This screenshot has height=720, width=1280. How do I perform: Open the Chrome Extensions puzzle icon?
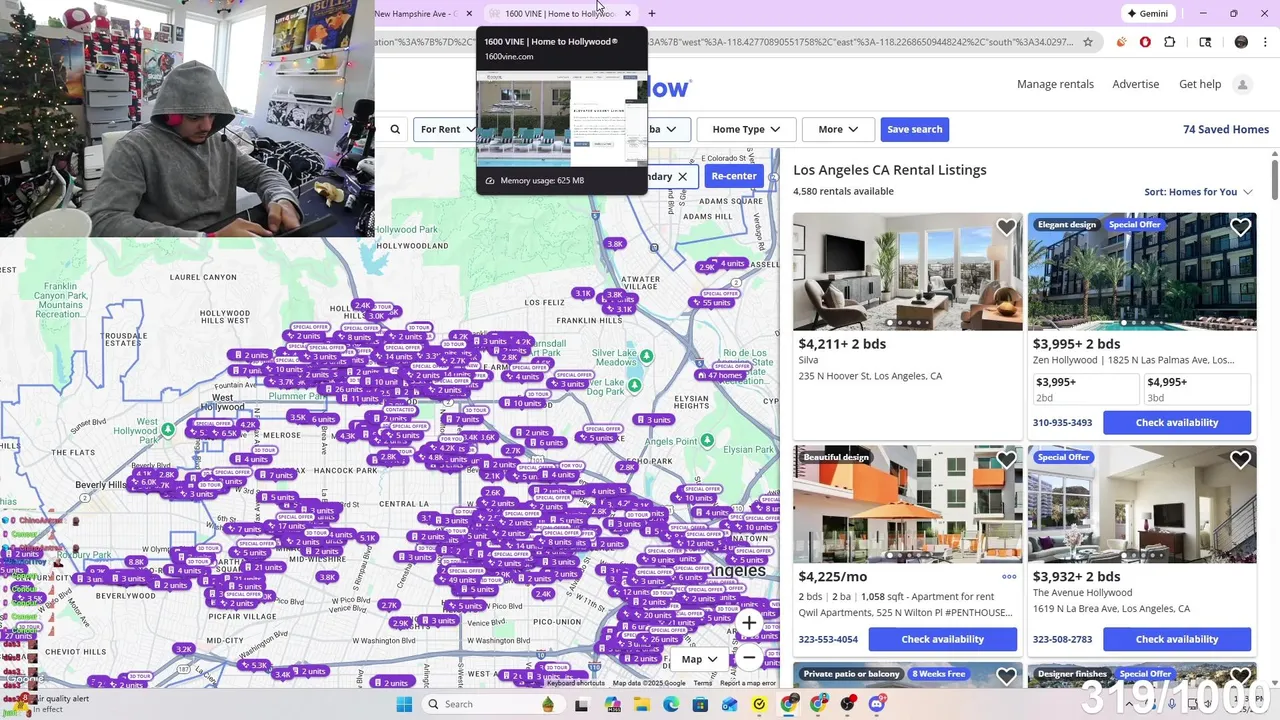tap(1170, 42)
